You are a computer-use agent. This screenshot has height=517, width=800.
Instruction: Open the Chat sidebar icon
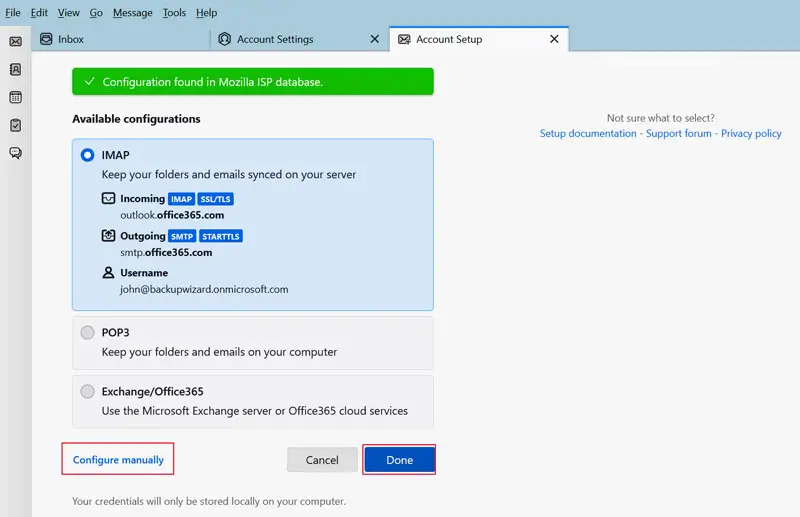(x=15, y=153)
